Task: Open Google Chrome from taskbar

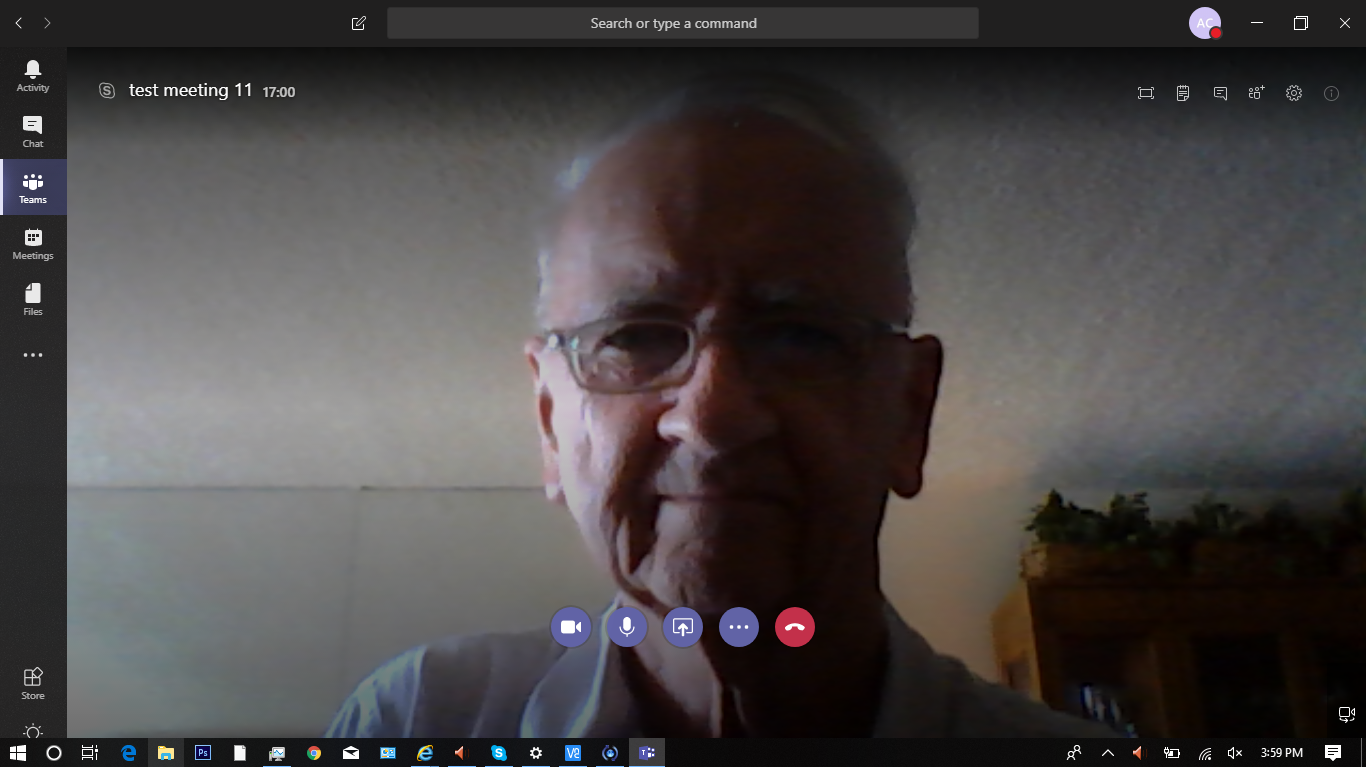Action: pos(314,753)
